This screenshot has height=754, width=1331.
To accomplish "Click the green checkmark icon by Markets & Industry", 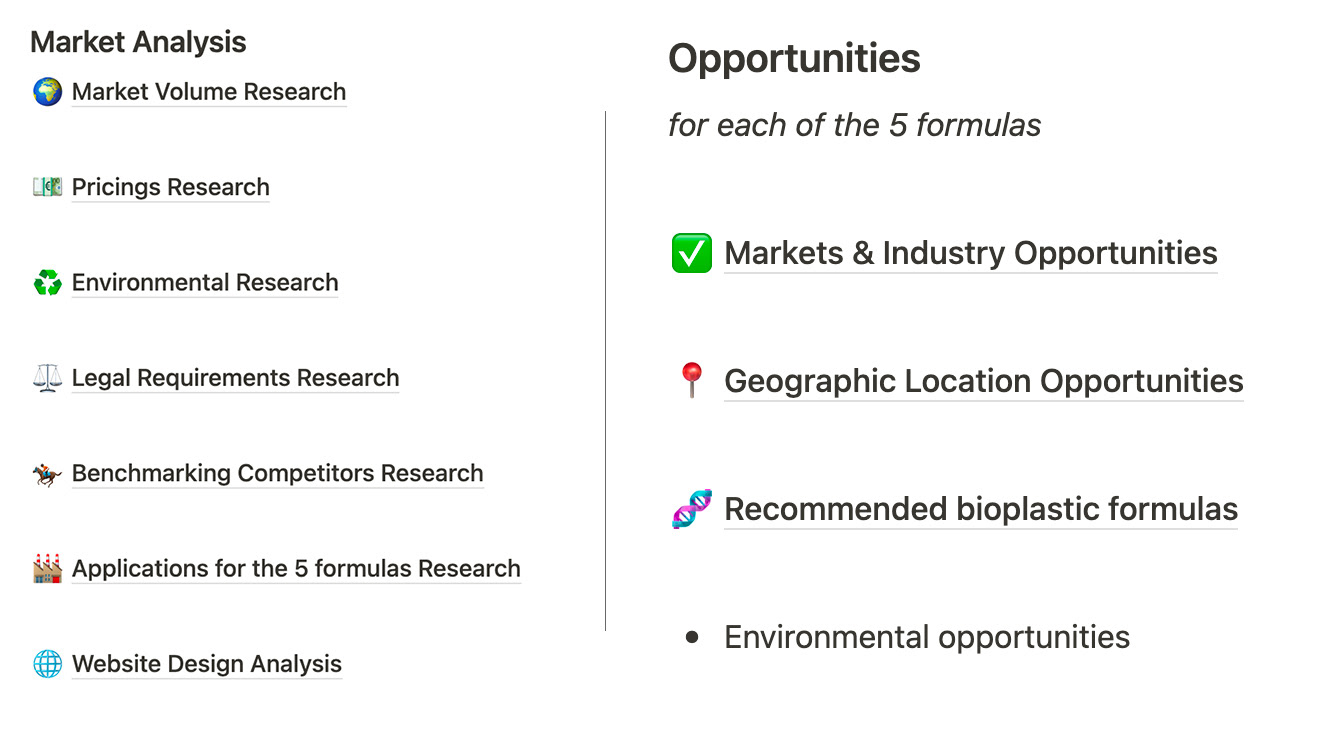I will (x=691, y=253).
